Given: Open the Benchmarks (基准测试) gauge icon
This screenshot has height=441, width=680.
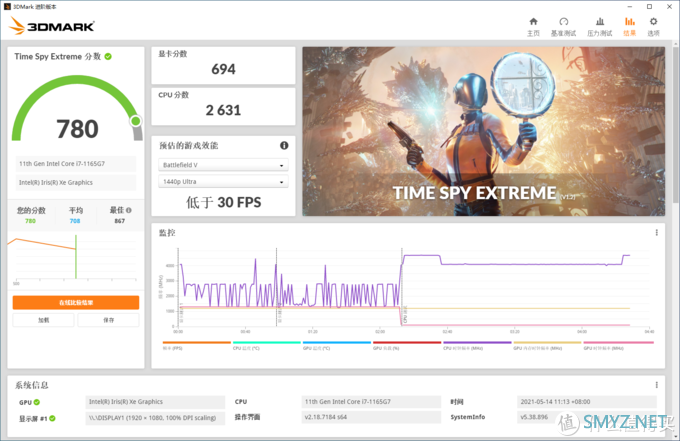Looking at the screenshot, I should pos(564,26).
